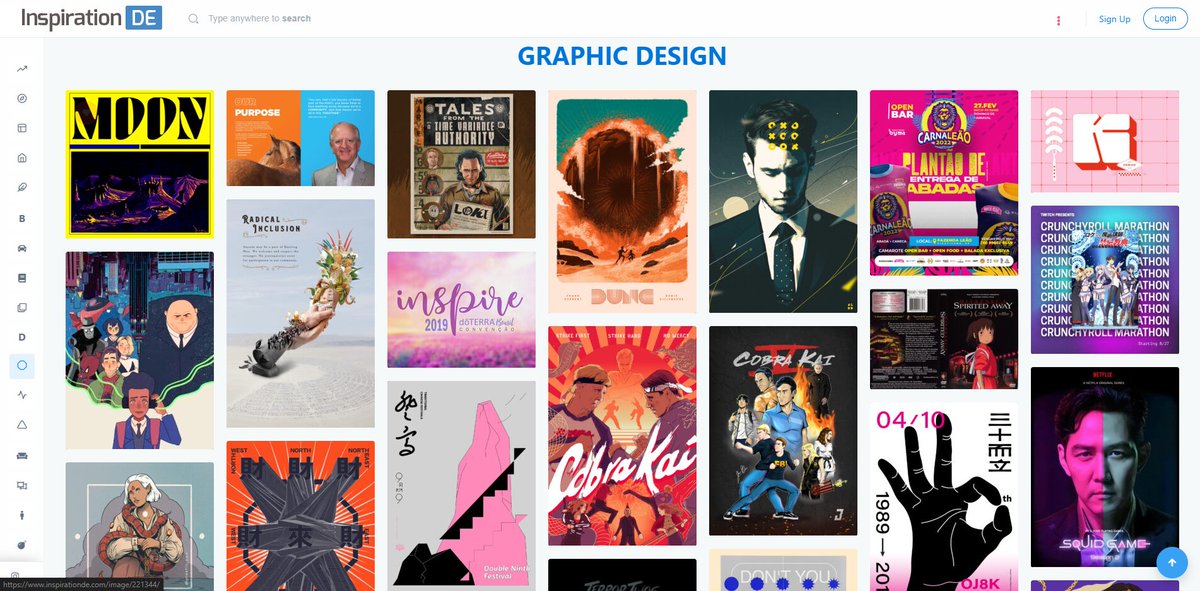Open the activity pulse icon in sidebar
Viewport: 1200px width, 591px height.
tap(22, 395)
